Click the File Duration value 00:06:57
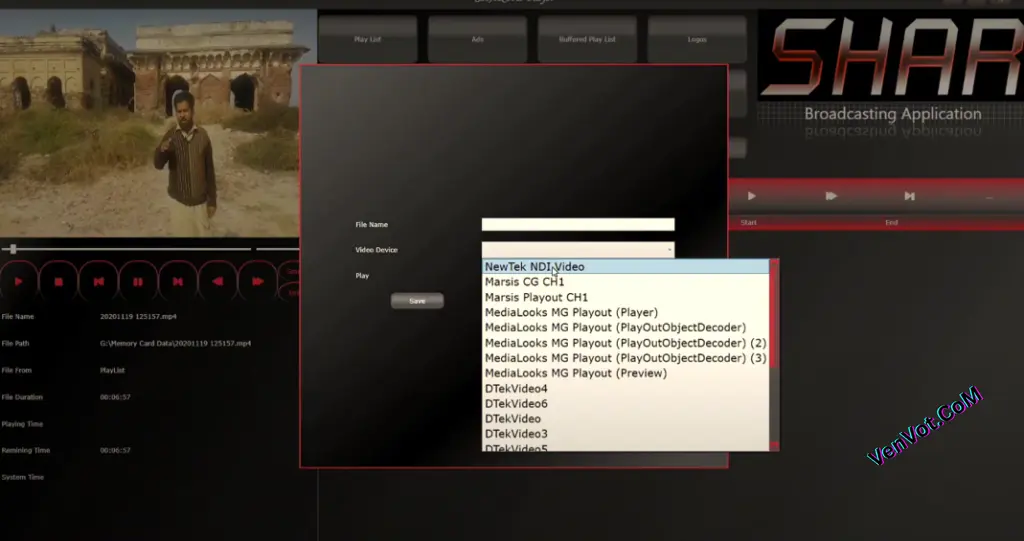 tap(116, 397)
